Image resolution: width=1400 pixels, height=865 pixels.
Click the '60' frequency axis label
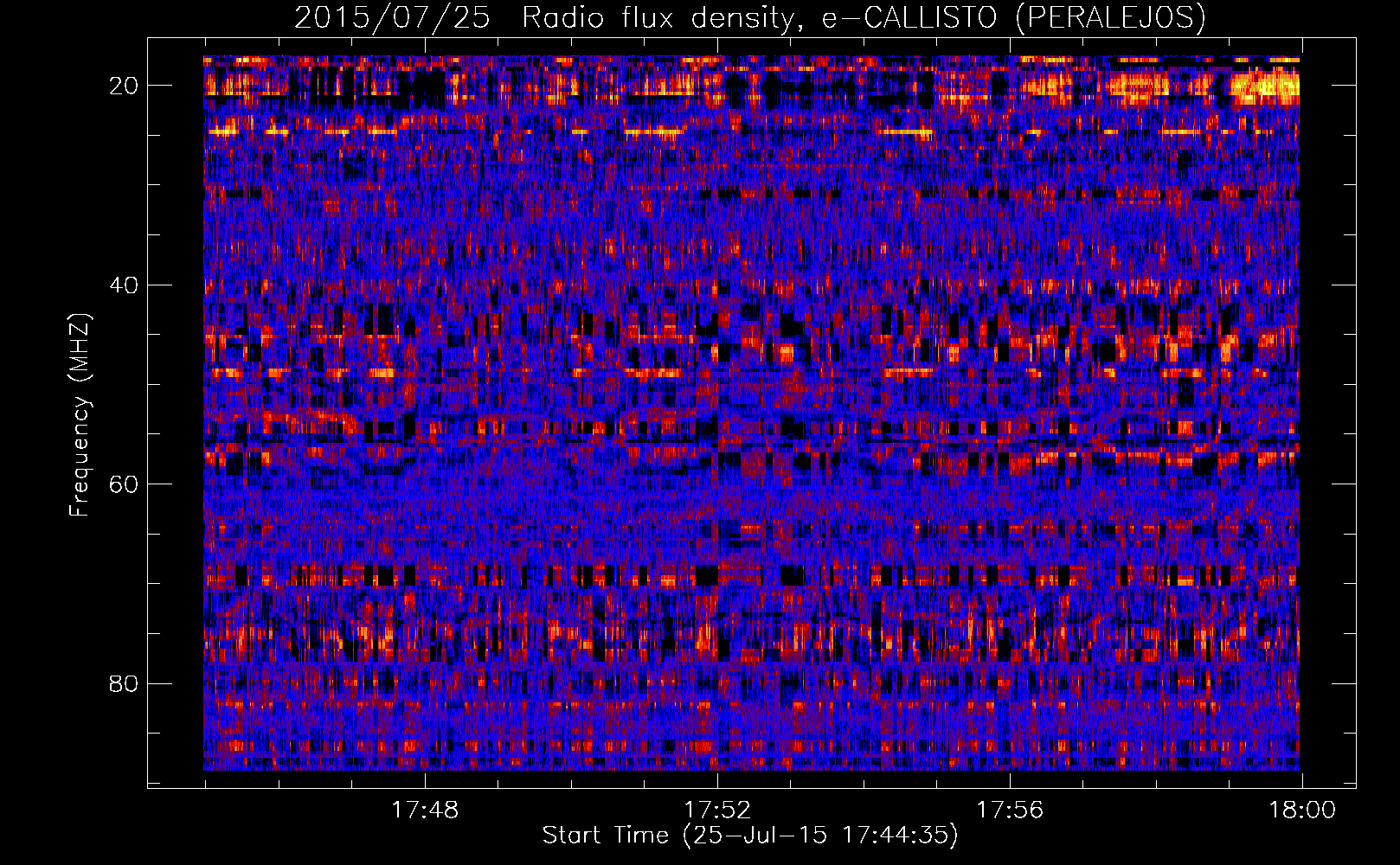pyautogui.click(x=125, y=484)
